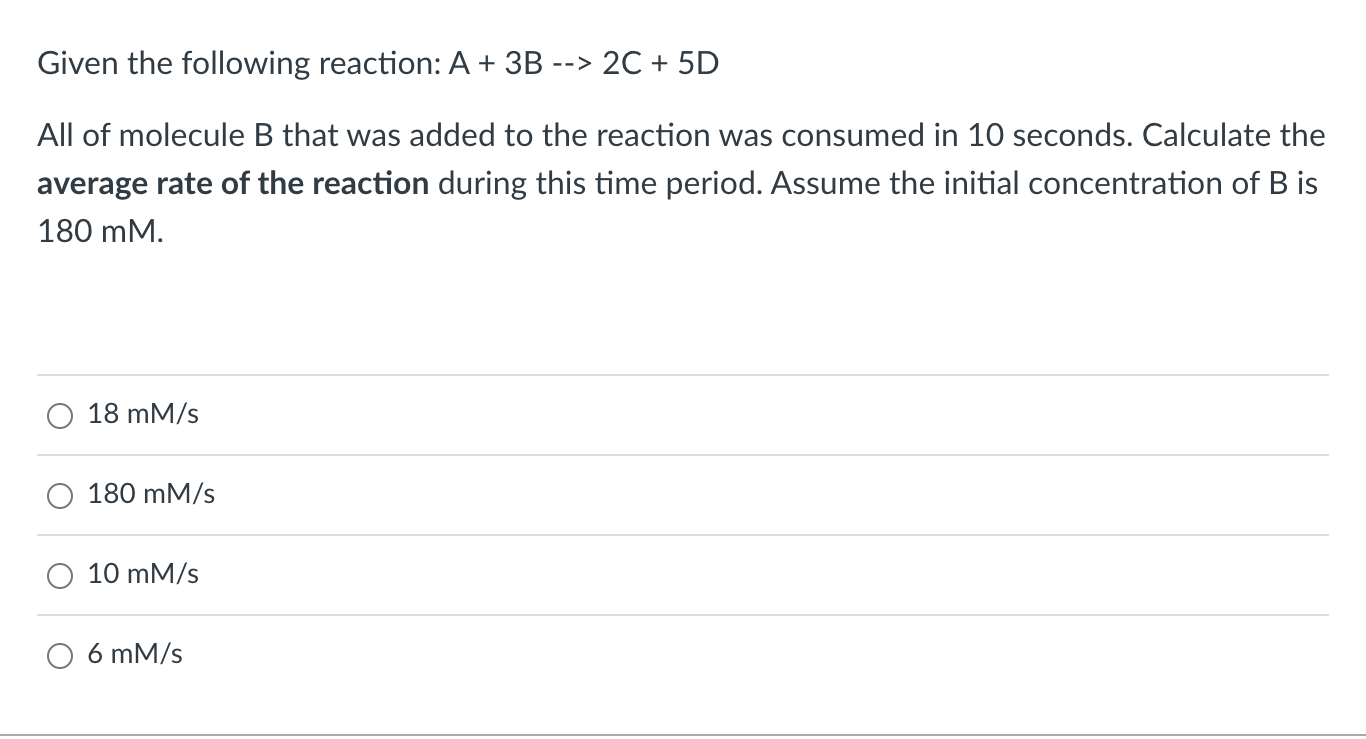
Task: Select the 18 mM/s radio button
Action: click(60, 415)
